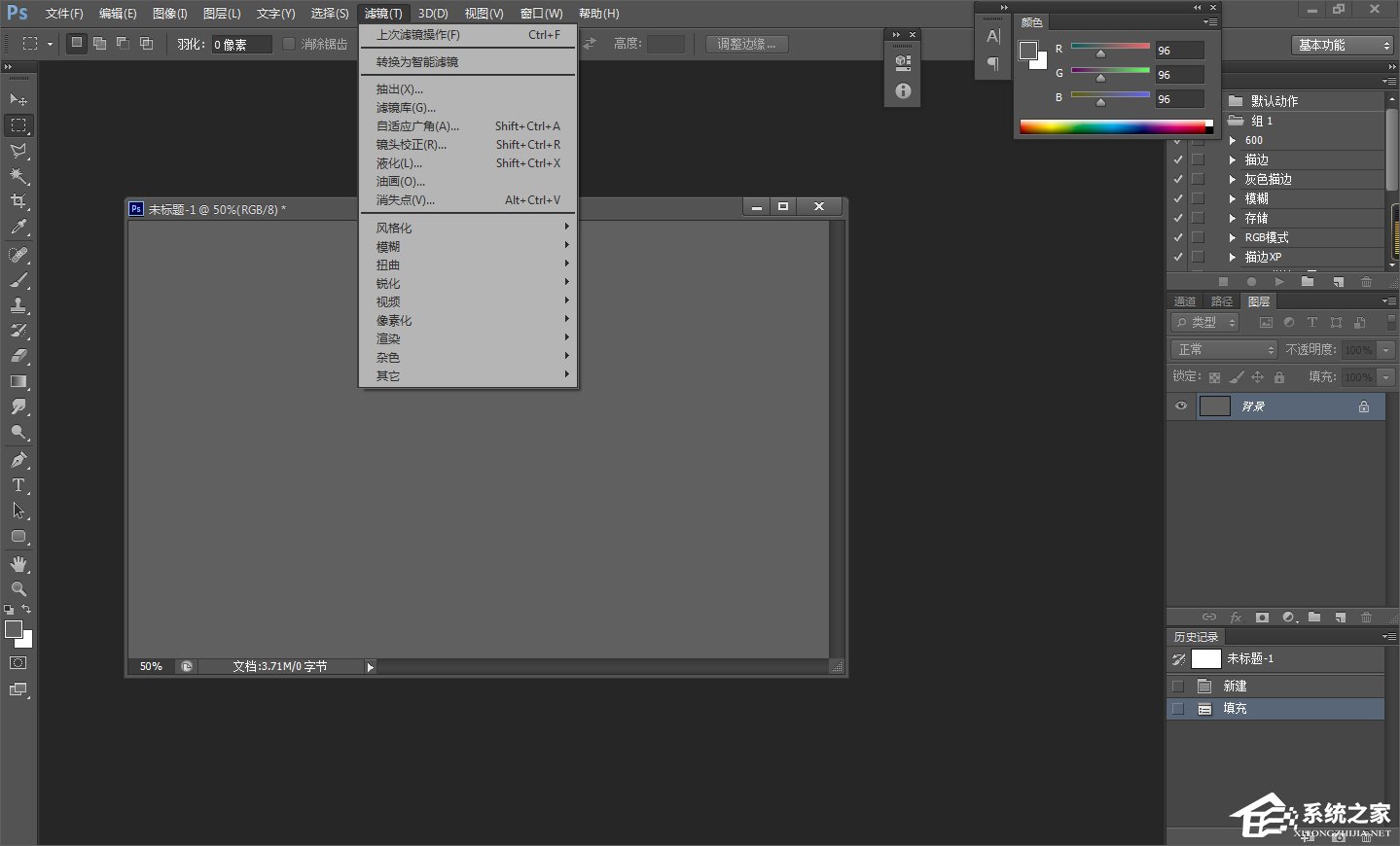Hide the 背景 layer with eye icon
The height and width of the screenshot is (846, 1400).
pos(1180,406)
